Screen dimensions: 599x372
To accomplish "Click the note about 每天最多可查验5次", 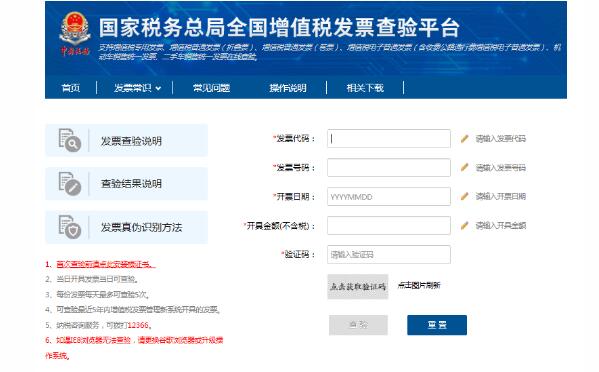I will [x=97, y=294].
